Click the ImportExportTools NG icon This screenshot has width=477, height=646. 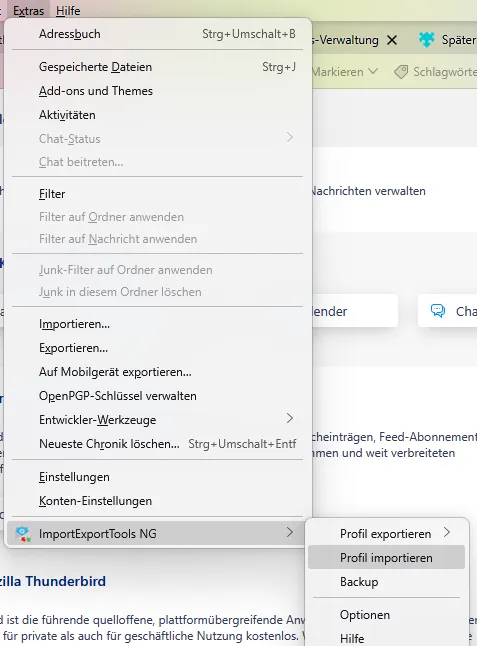click(23, 534)
